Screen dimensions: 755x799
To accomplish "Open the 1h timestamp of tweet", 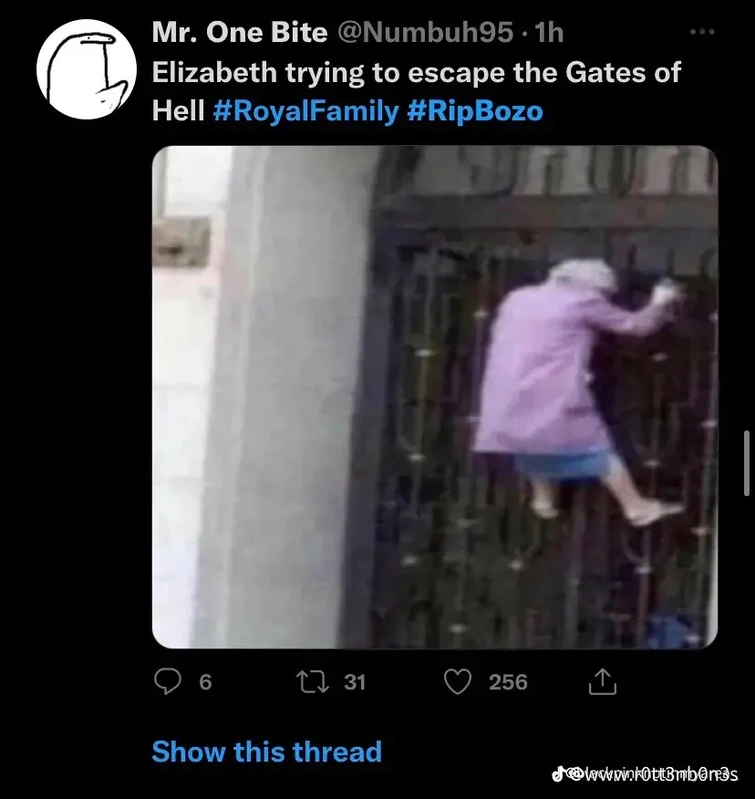I will tap(549, 33).
